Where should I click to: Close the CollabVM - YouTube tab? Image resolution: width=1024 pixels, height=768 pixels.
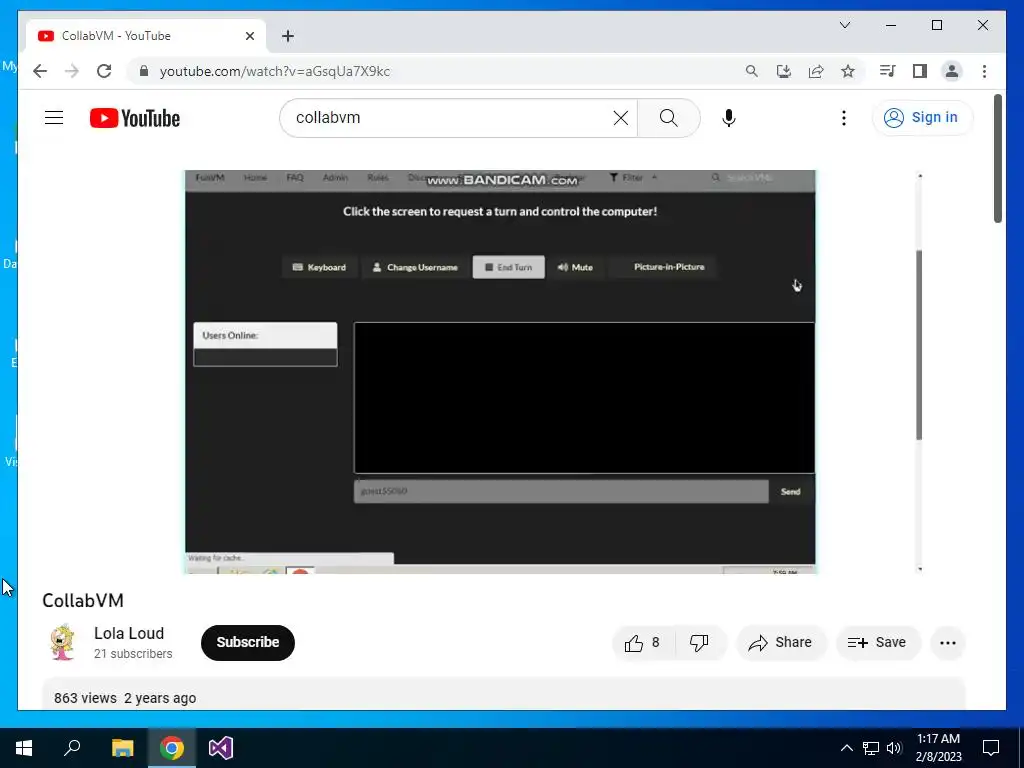[x=249, y=36]
